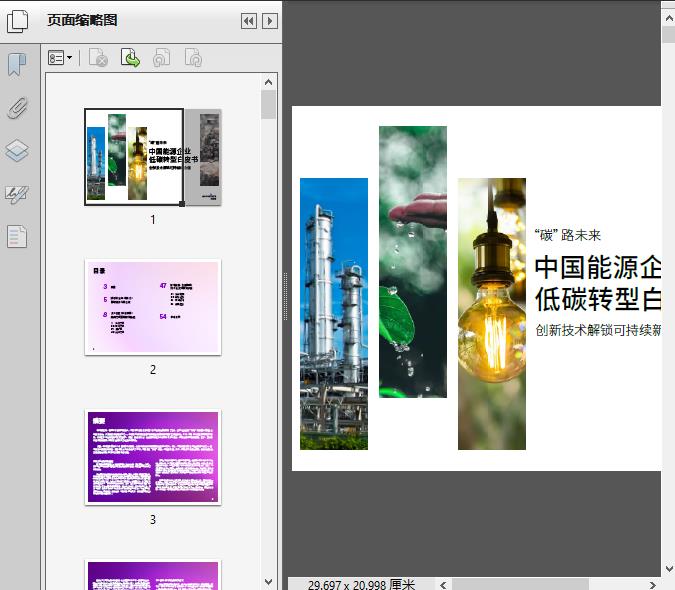The height and width of the screenshot is (590, 675).
Task: Open the Signatures panel
Action: coord(17,195)
